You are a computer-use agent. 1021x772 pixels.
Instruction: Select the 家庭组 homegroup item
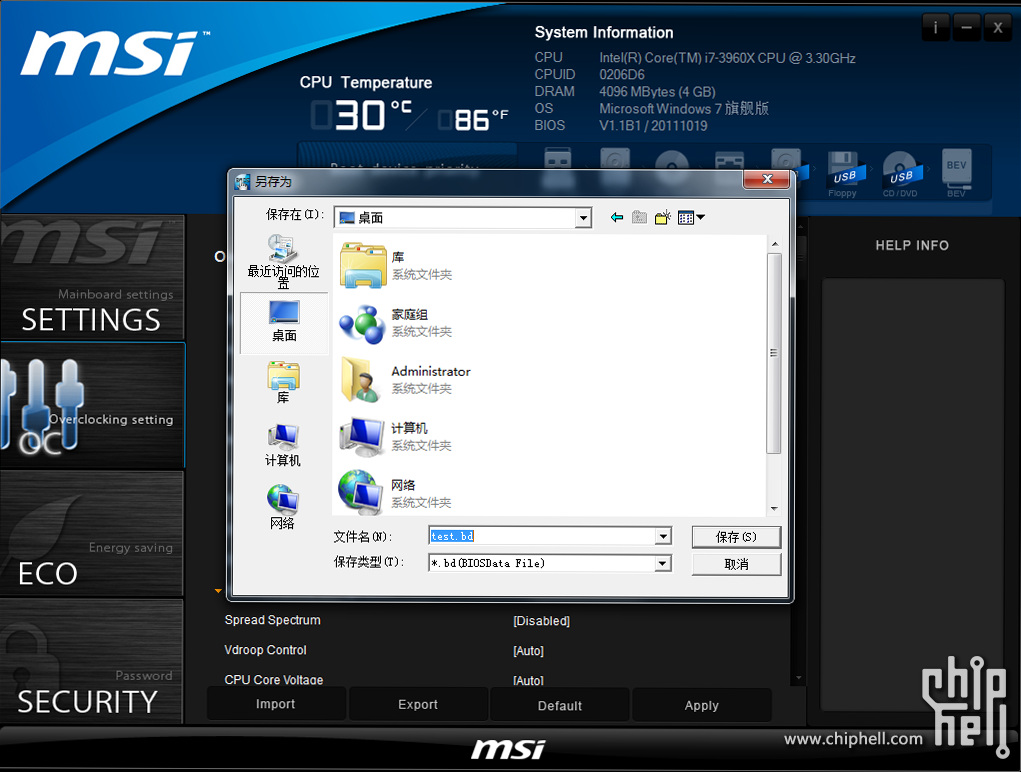[396, 323]
